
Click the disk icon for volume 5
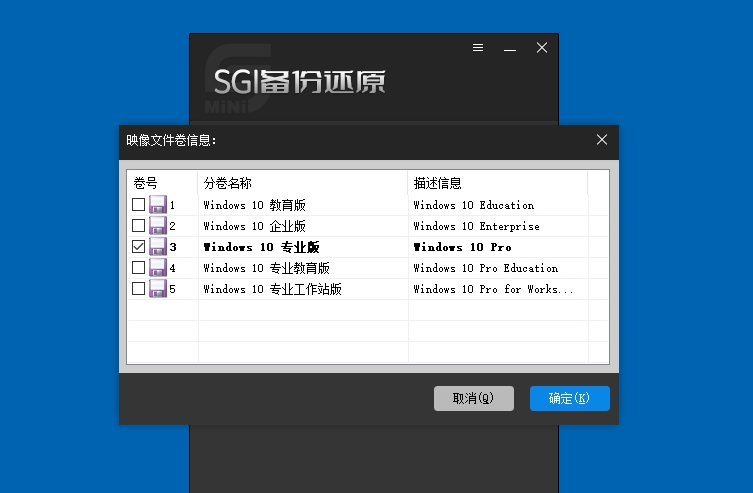pos(158,289)
